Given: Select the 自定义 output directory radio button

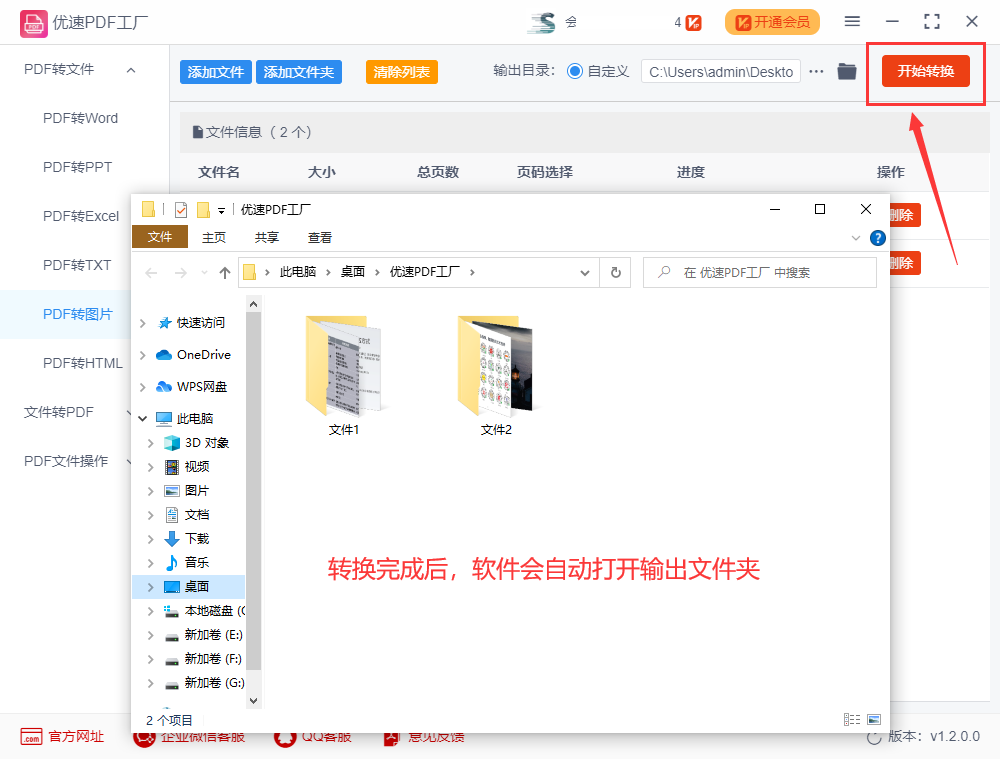Looking at the screenshot, I should click(575, 71).
